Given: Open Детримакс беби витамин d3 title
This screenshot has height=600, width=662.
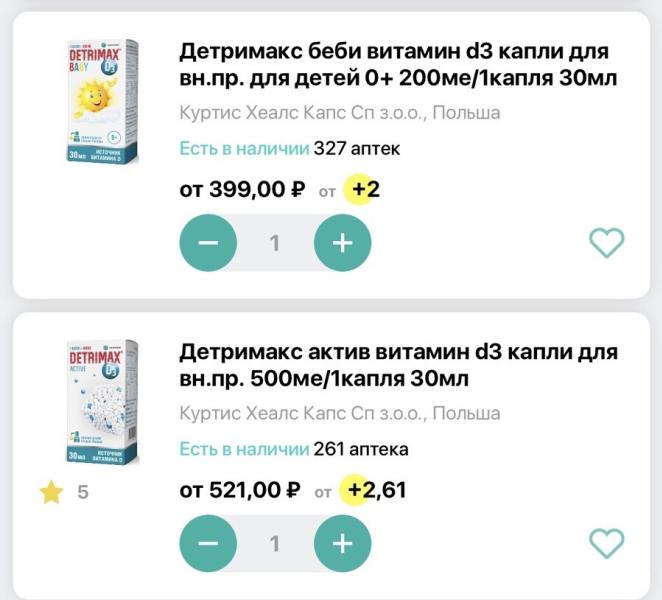Looking at the screenshot, I should coord(398,64).
